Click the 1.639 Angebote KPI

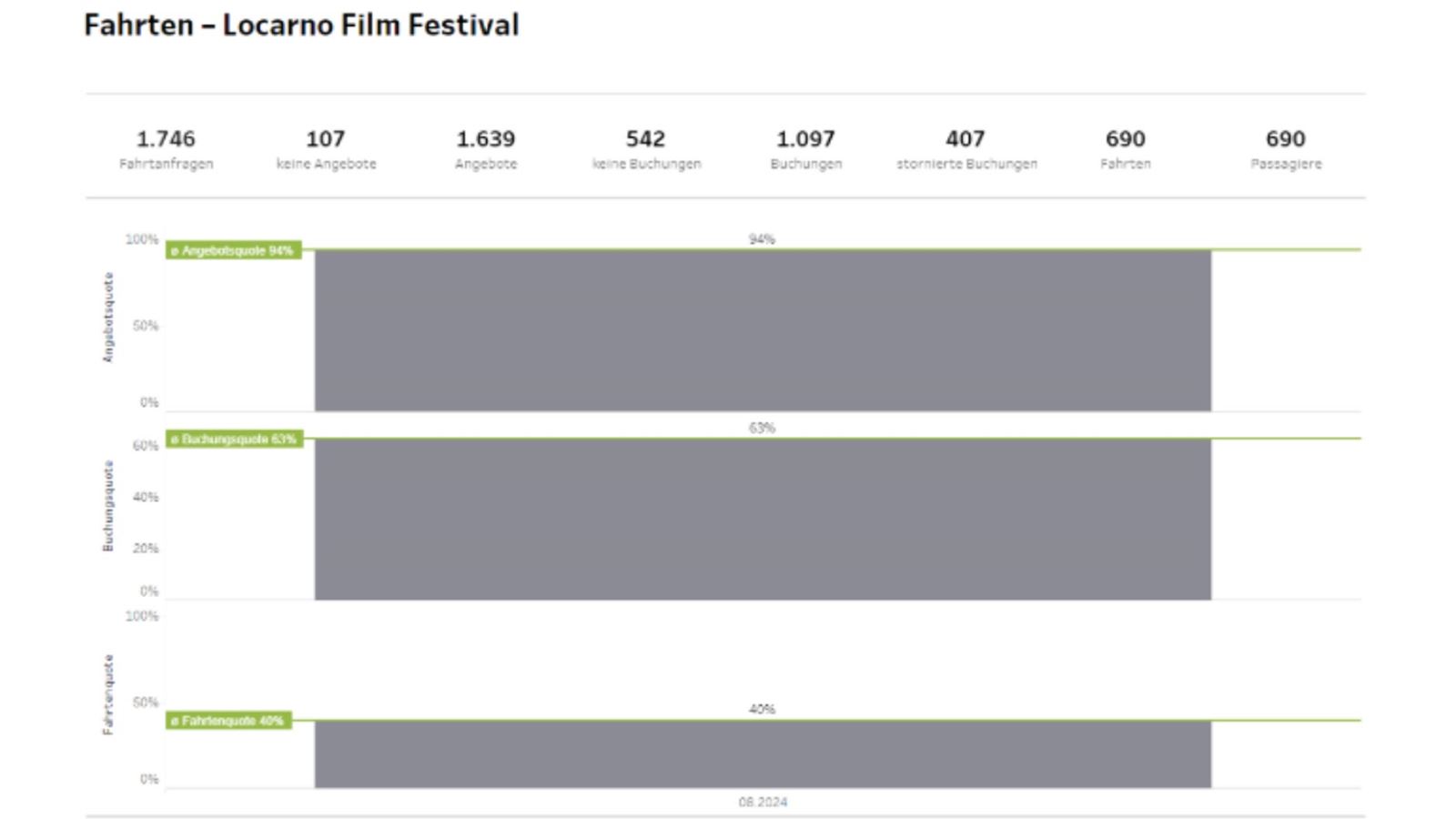point(485,139)
